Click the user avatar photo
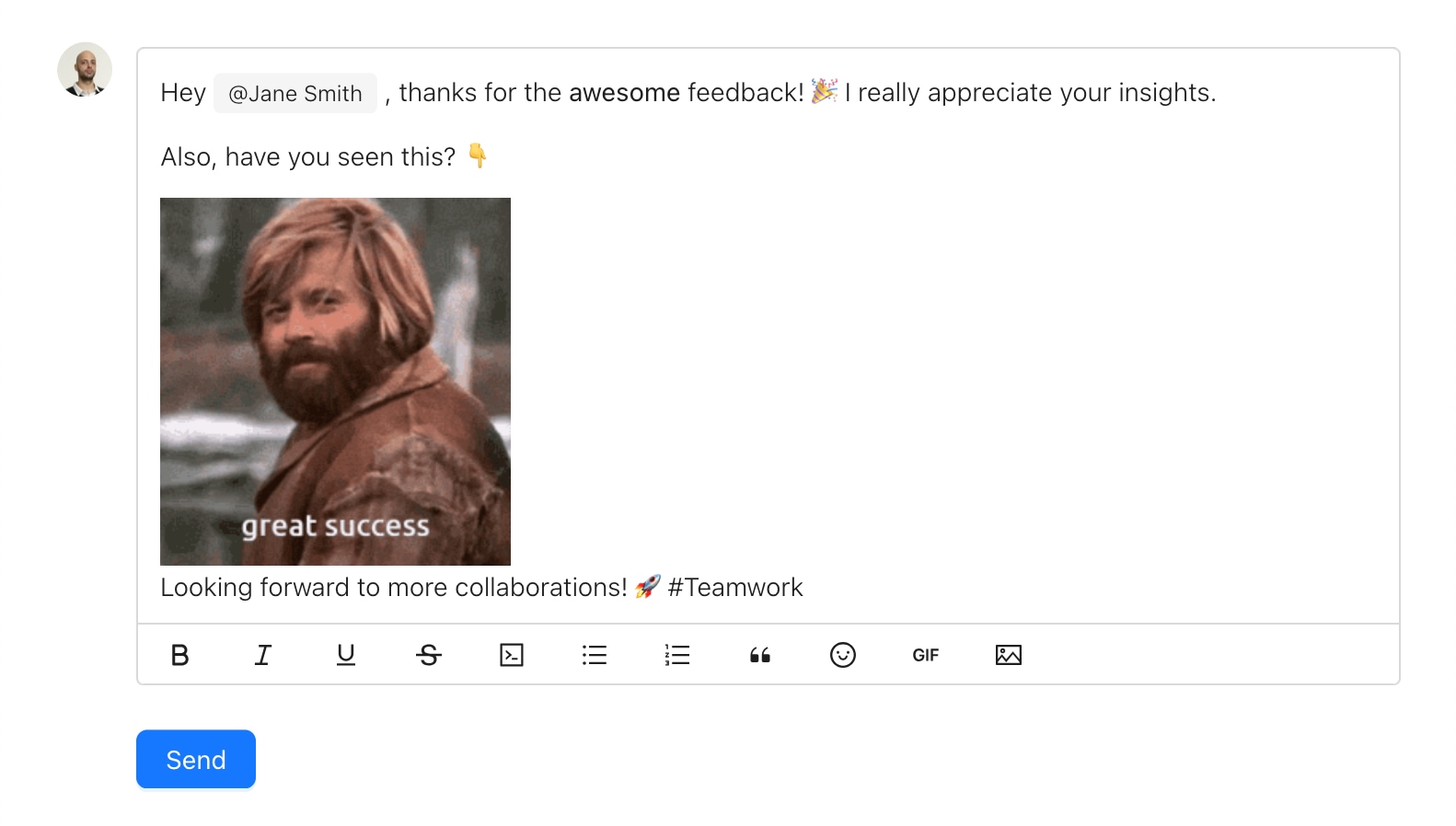This screenshot has height=826, width=1456. click(x=85, y=69)
